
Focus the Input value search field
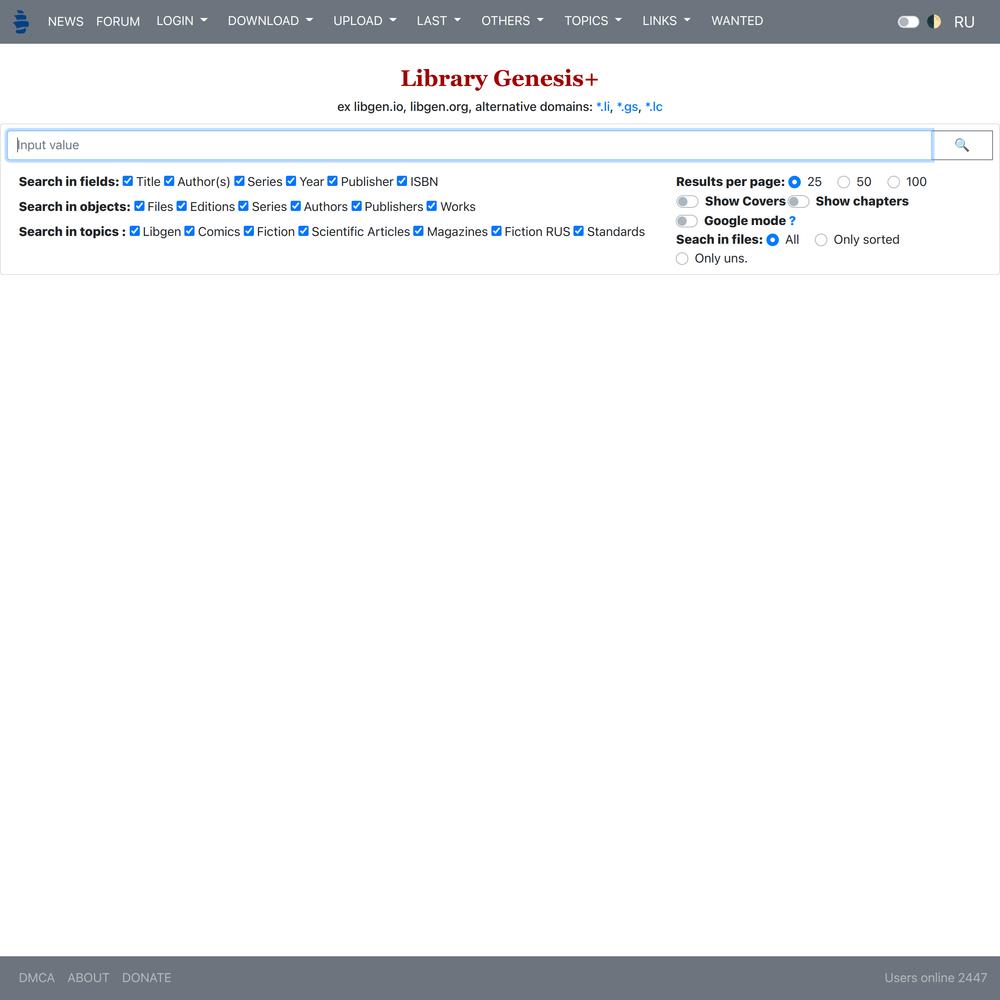tap(469, 145)
